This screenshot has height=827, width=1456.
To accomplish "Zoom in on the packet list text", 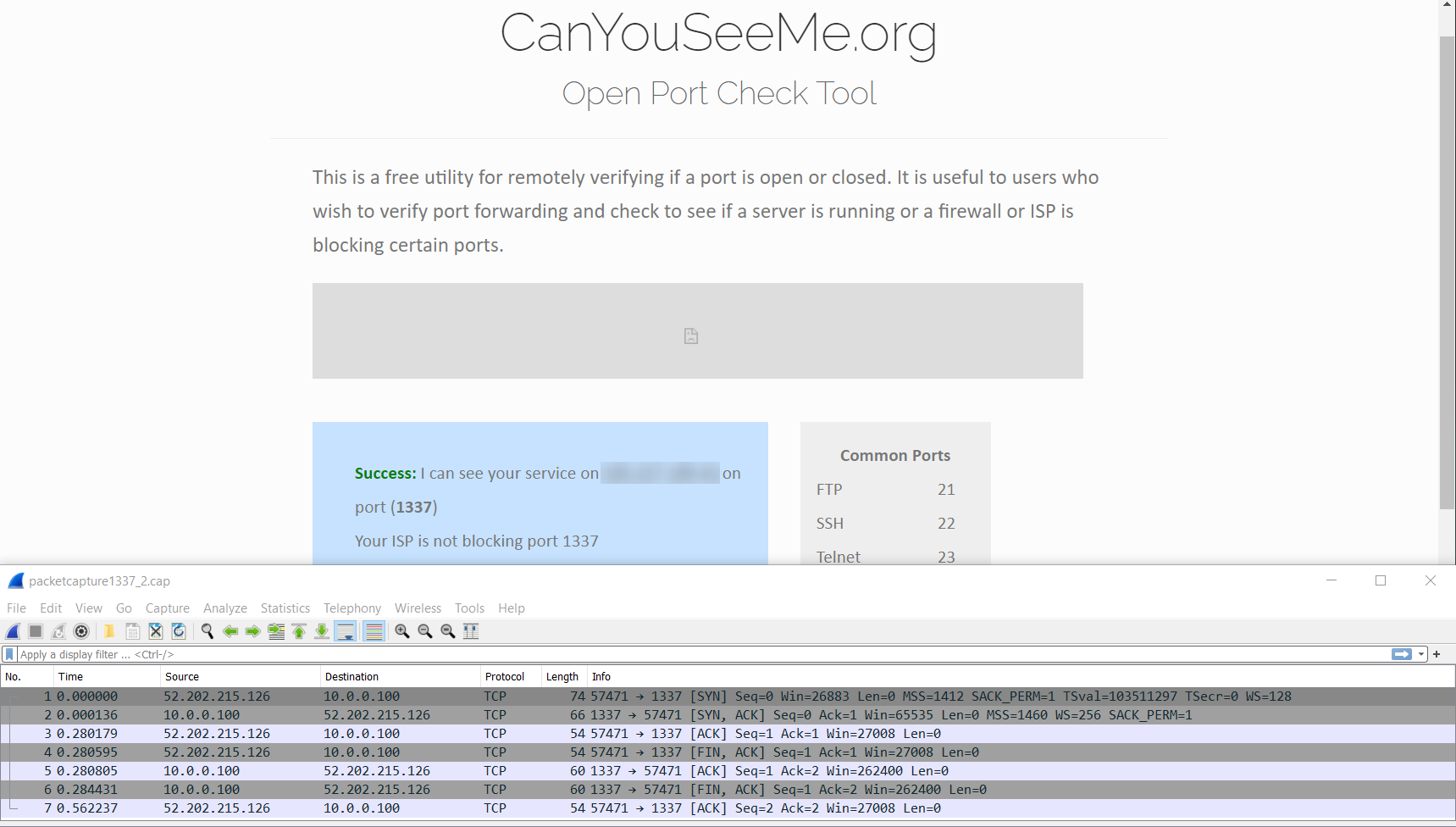I will coord(402,631).
